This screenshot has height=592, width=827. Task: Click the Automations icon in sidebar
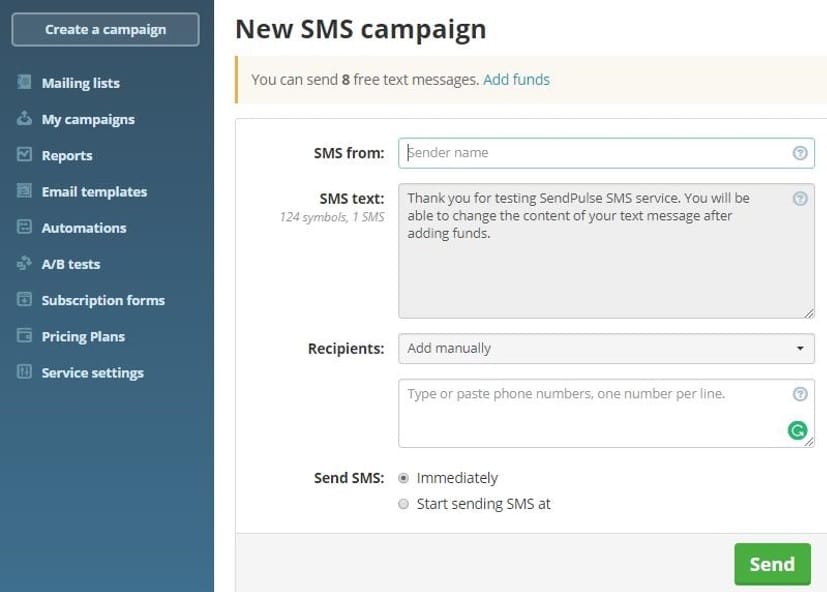click(x=24, y=227)
